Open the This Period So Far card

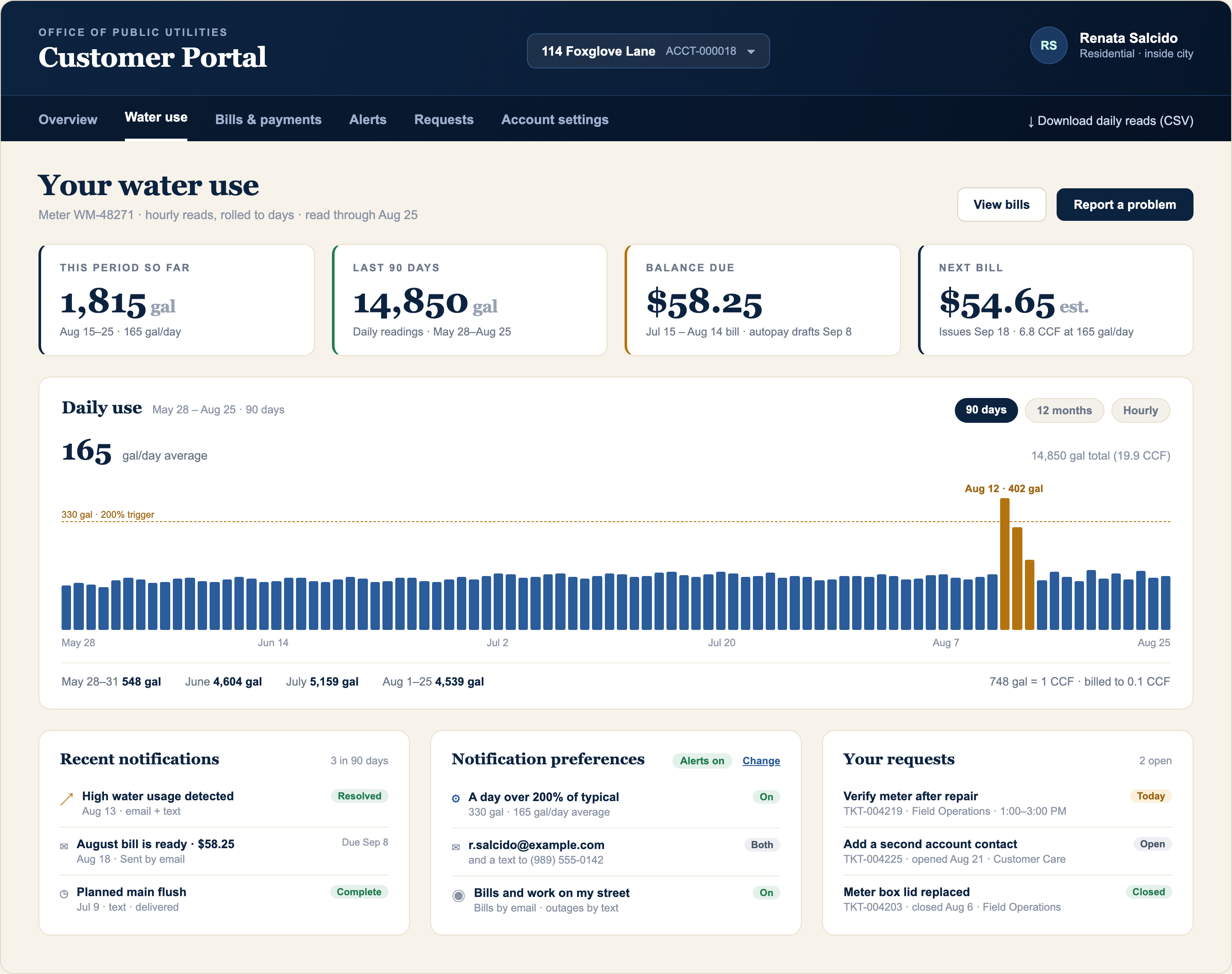pyautogui.click(x=177, y=300)
